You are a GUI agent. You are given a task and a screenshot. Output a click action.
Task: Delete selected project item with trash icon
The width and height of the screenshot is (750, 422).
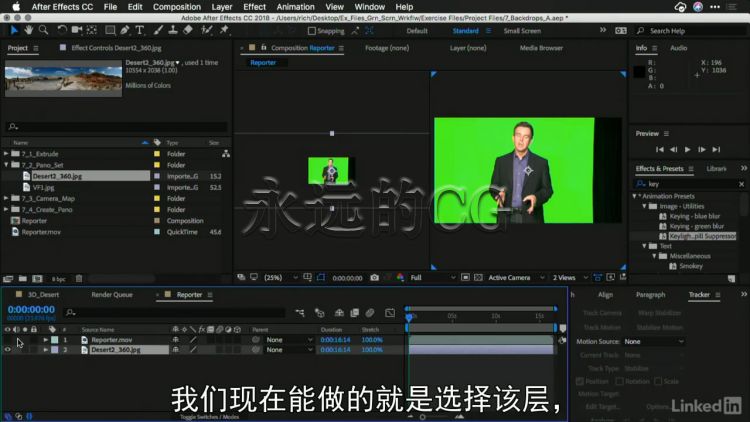click(79, 278)
